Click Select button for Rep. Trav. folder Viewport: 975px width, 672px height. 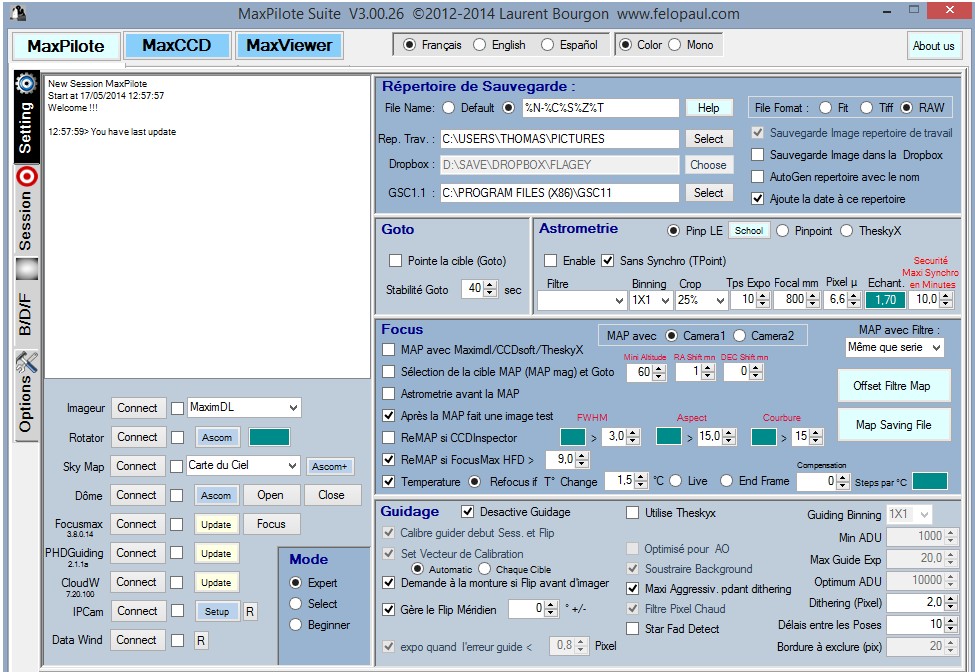(708, 139)
